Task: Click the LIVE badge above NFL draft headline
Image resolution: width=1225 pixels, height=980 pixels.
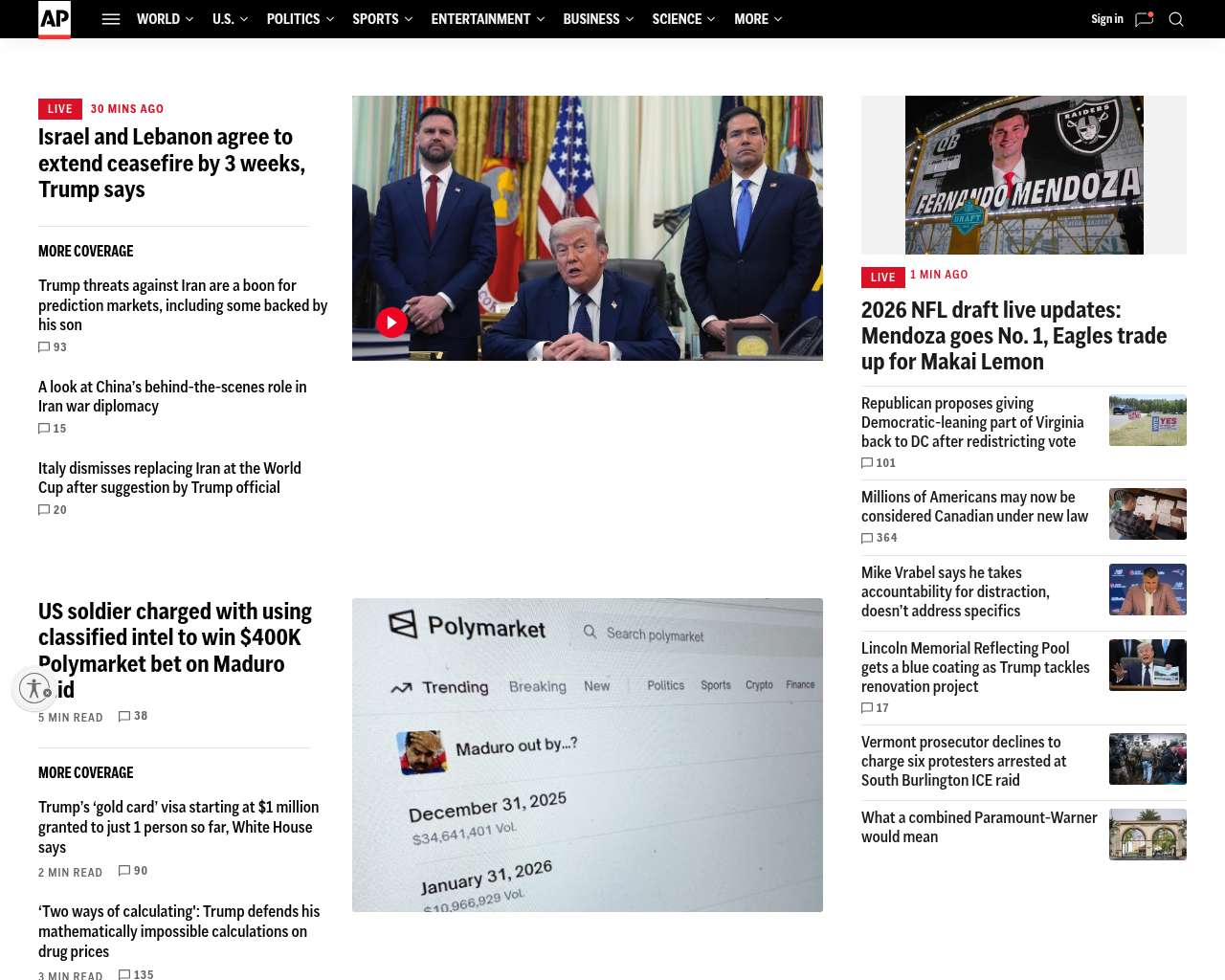Action: pos(883,278)
